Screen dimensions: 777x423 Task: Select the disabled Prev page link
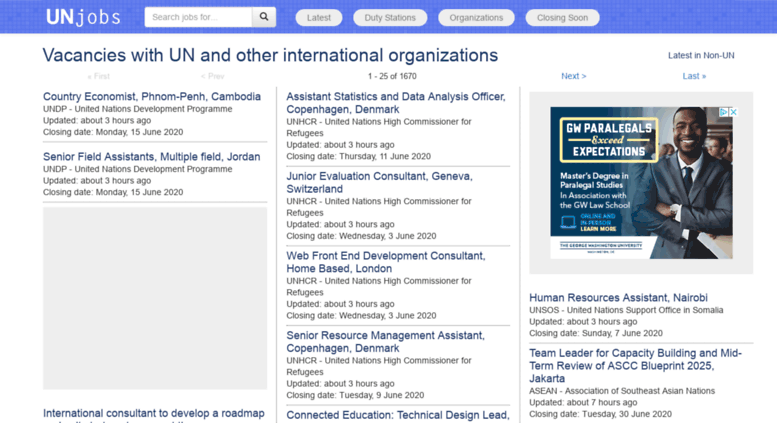pos(213,76)
